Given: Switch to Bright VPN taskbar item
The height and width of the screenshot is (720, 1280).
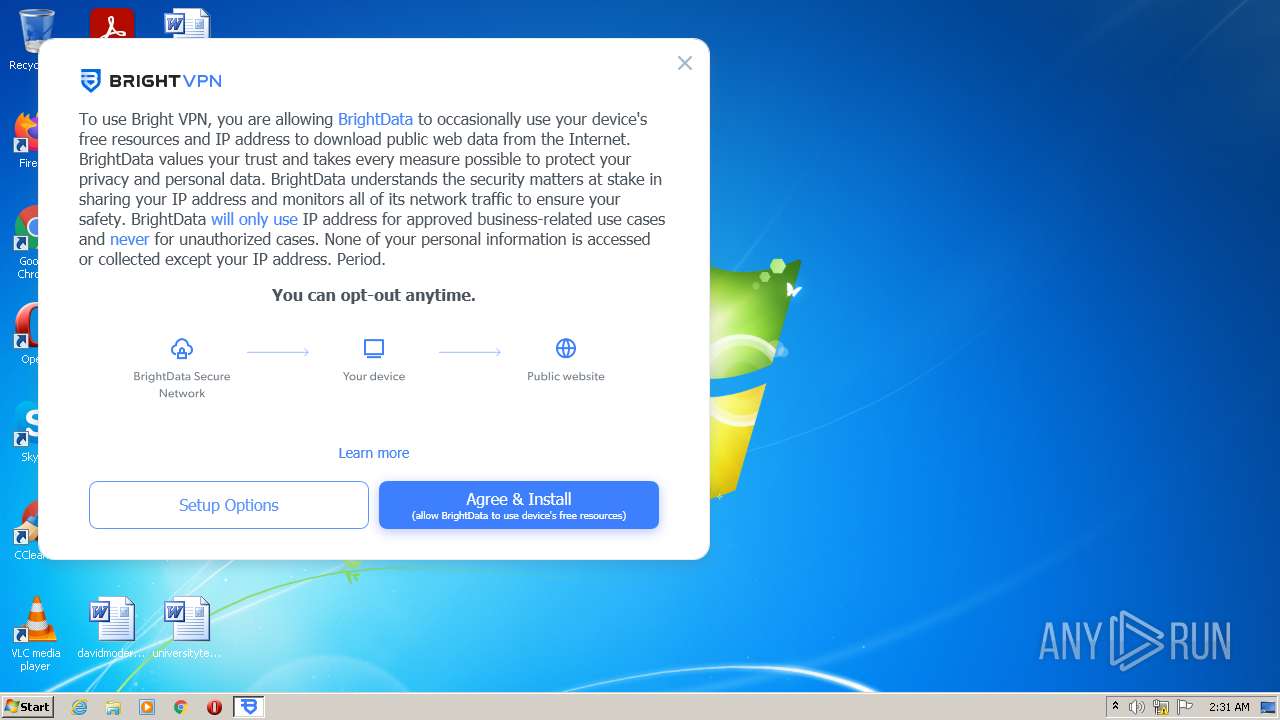Looking at the screenshot, I should 248,707.
